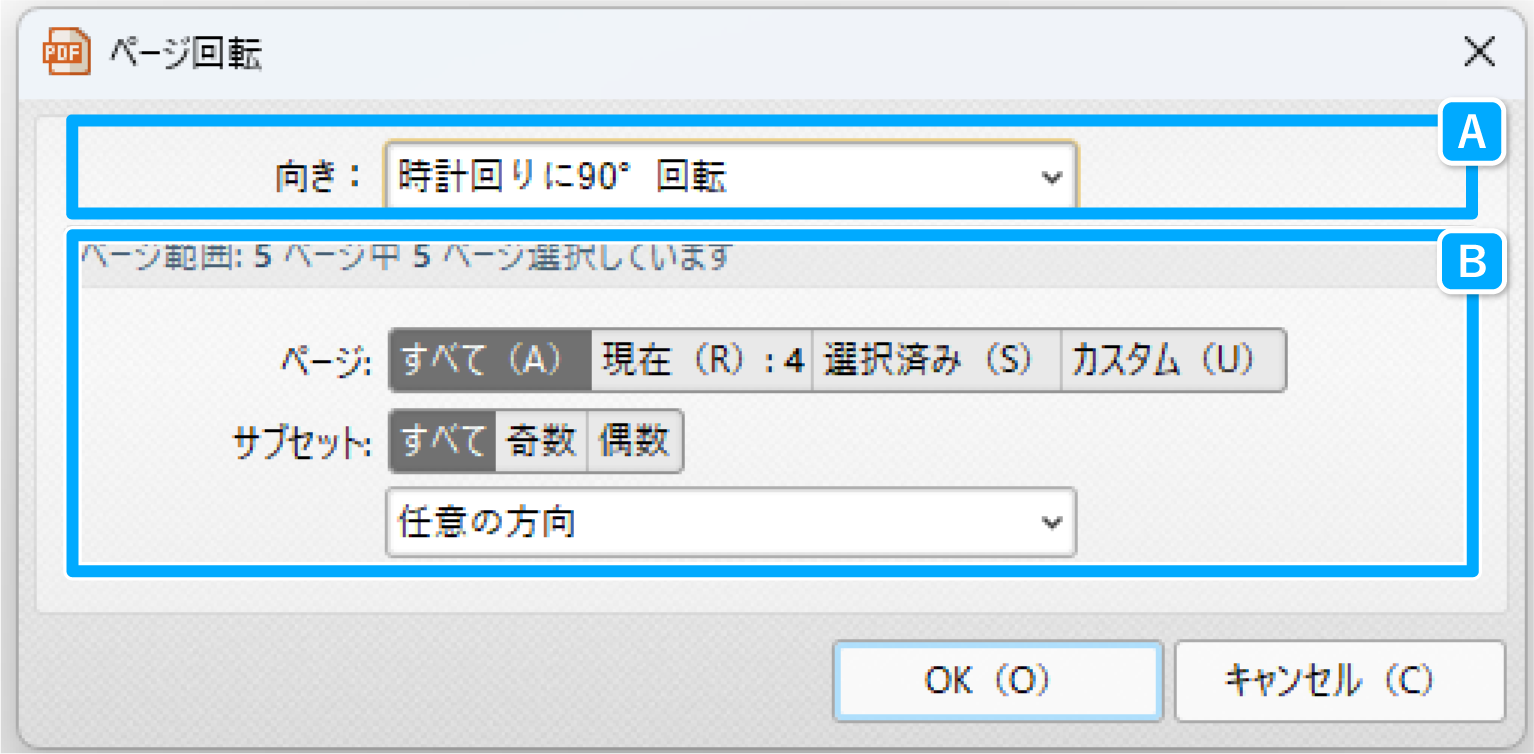Click the キャンセル（C） button
The width and height of the screenshot is (1534, 754).
click(x=1339, y=681)
